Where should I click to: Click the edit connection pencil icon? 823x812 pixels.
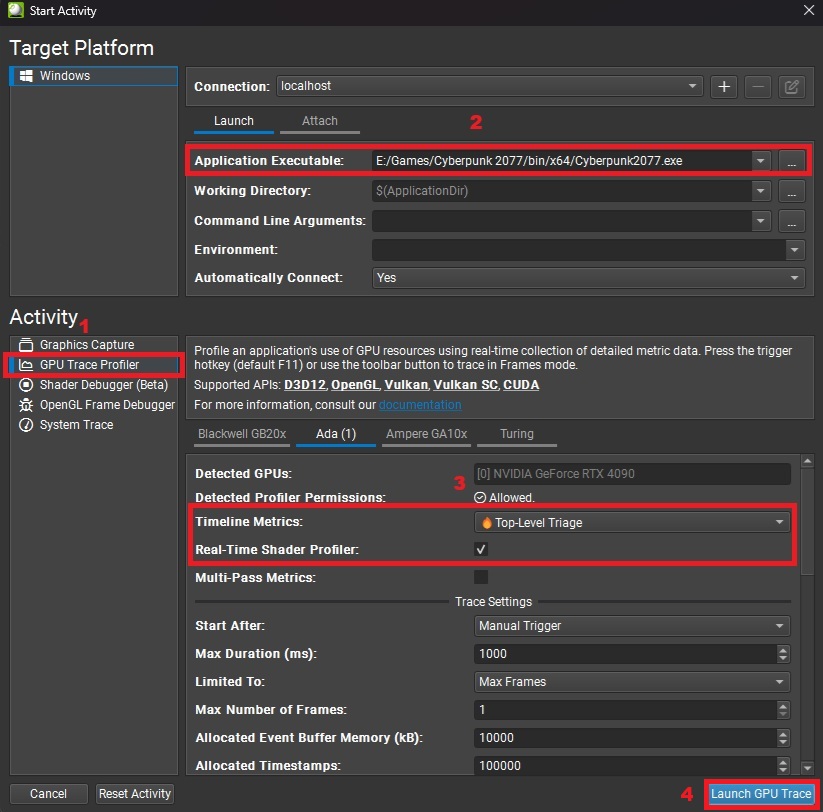click(791, 87)
